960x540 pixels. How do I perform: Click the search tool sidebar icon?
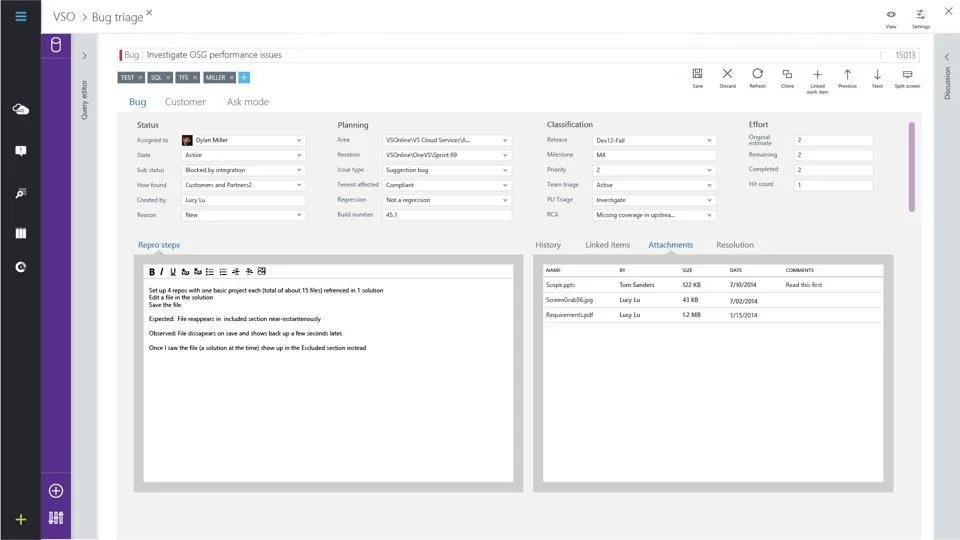click(x=21, y=193)
